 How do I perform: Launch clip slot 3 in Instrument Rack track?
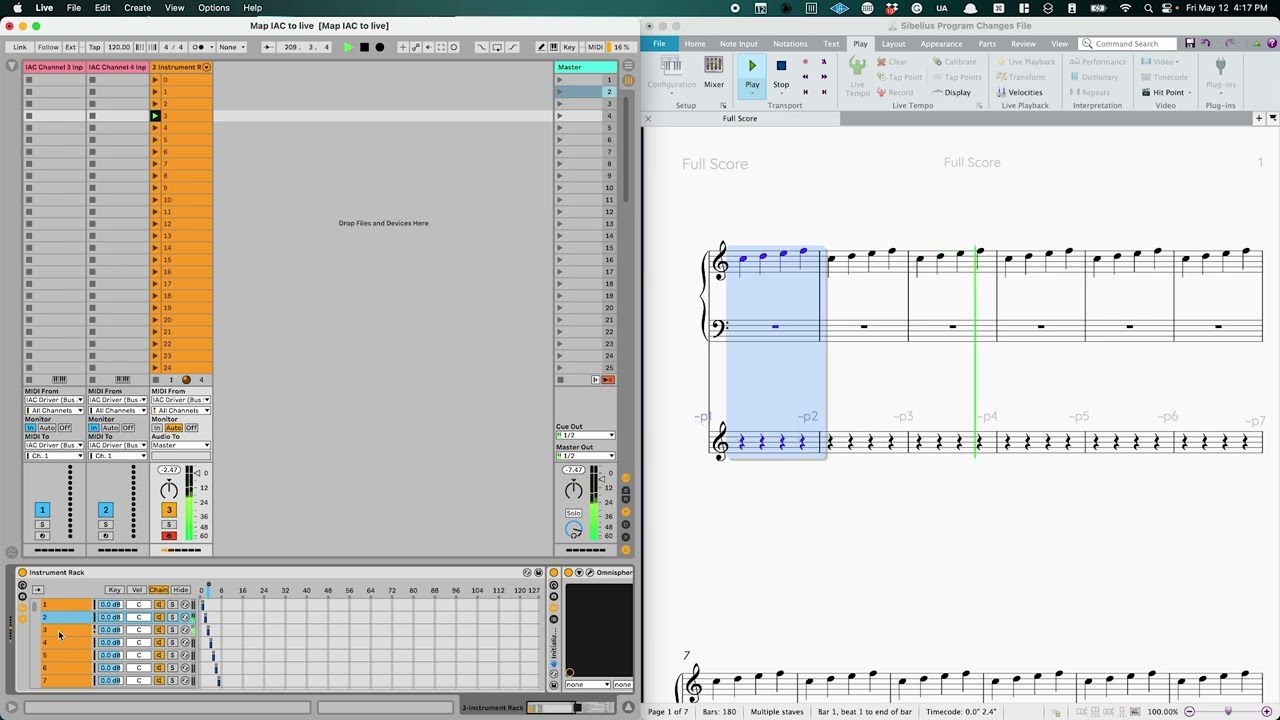[x=155, y=116]
